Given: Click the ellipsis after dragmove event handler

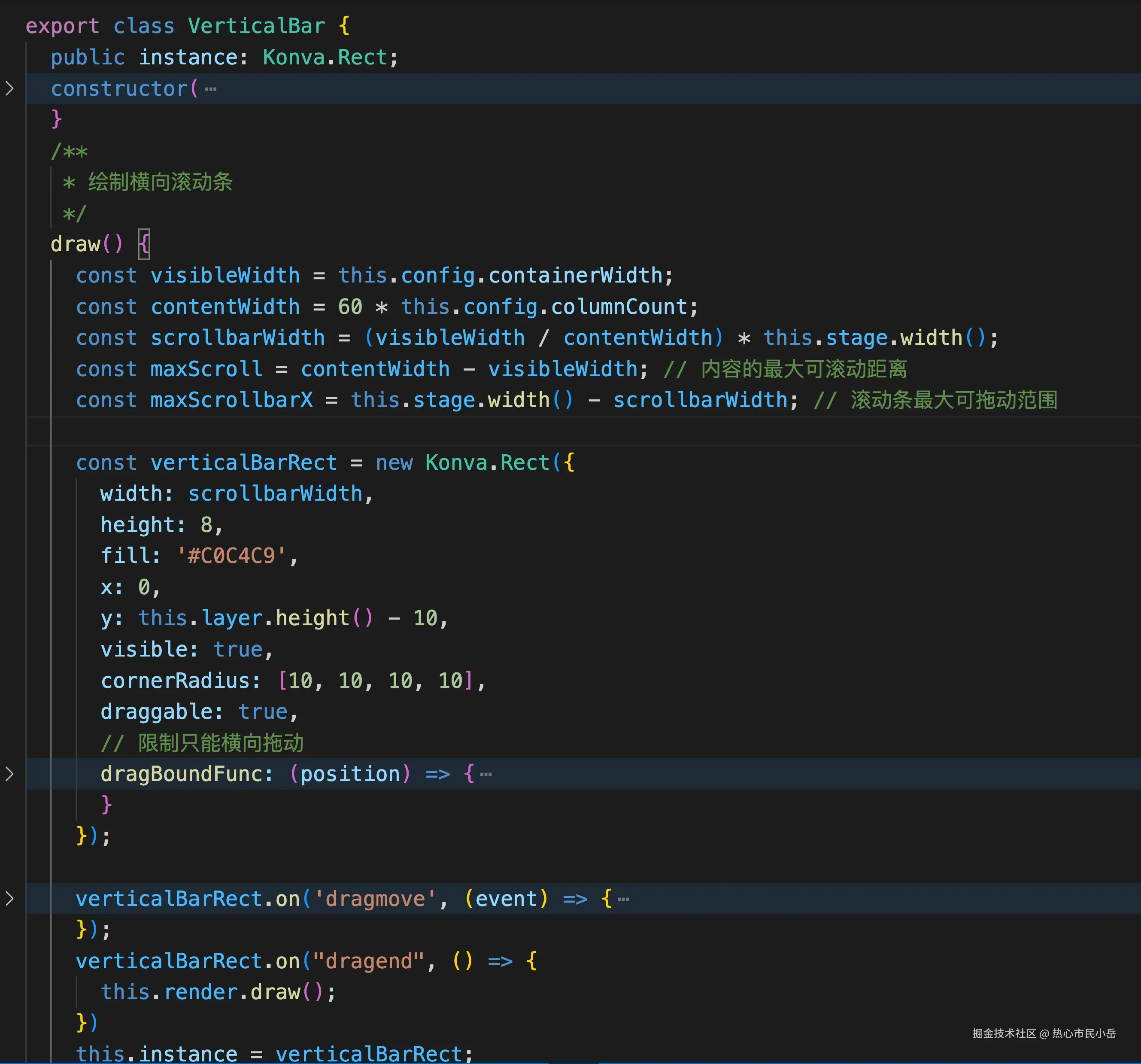Looking at the screenshot, I should (x=623, y=899).
